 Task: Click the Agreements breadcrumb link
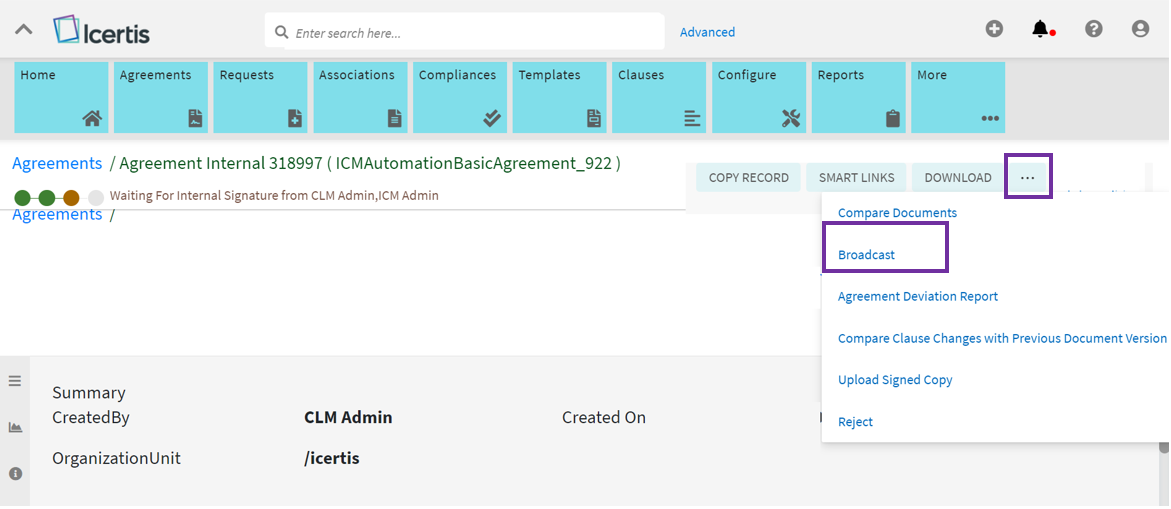57,163
